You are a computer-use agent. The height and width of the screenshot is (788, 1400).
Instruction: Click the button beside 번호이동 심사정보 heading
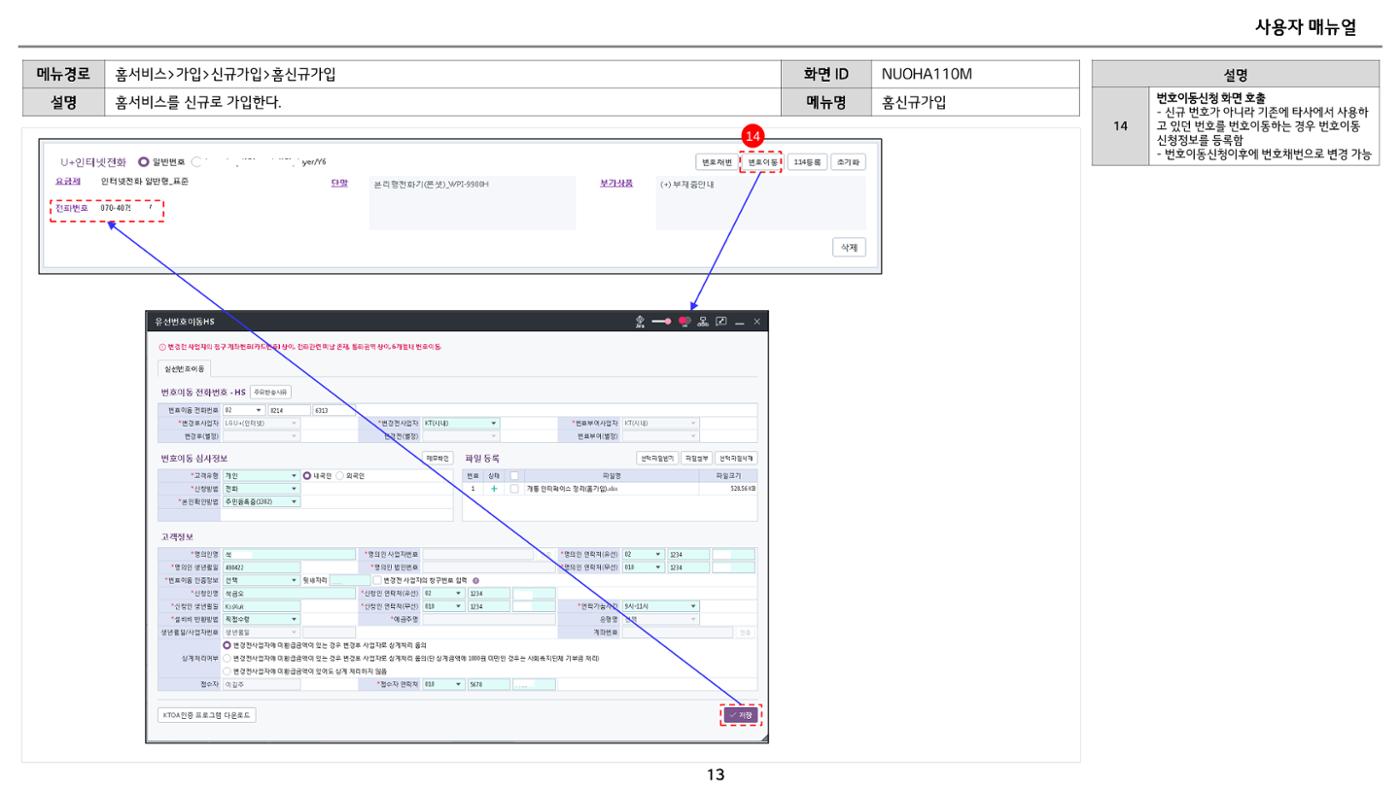(437, 458)
